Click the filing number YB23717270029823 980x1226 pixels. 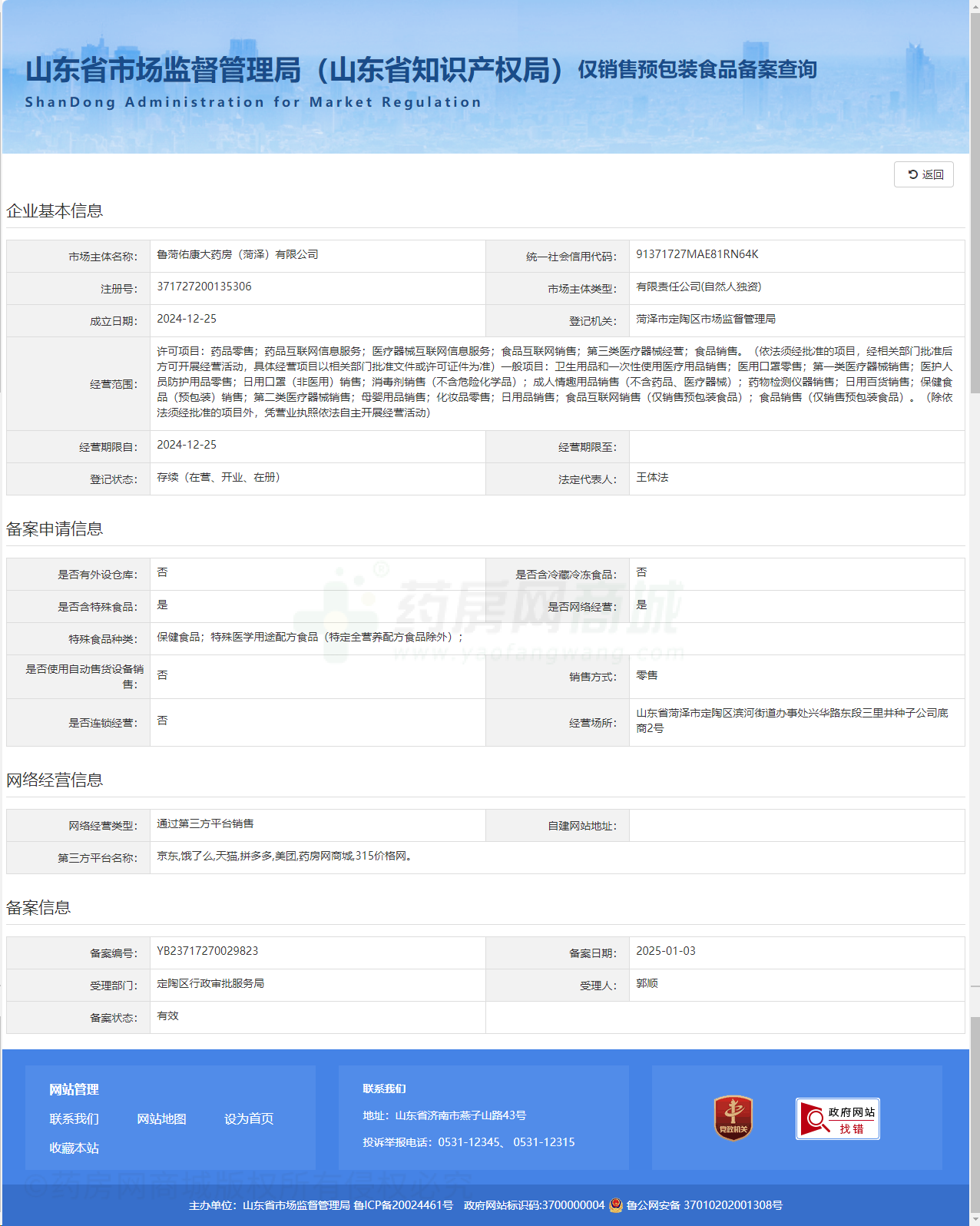coord(207,951)
